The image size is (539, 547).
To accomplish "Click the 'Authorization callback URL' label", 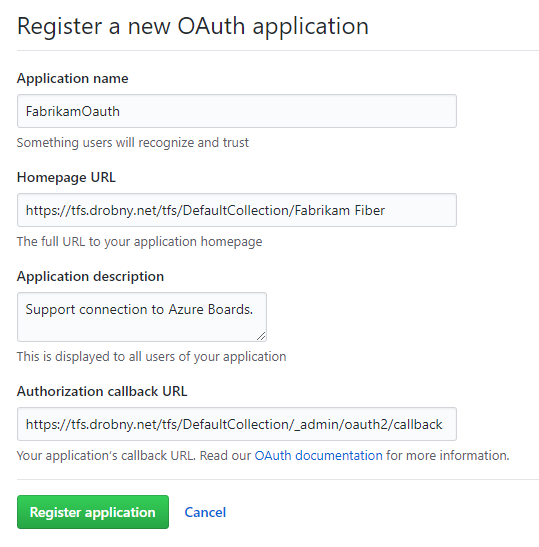I will point(102,391).
